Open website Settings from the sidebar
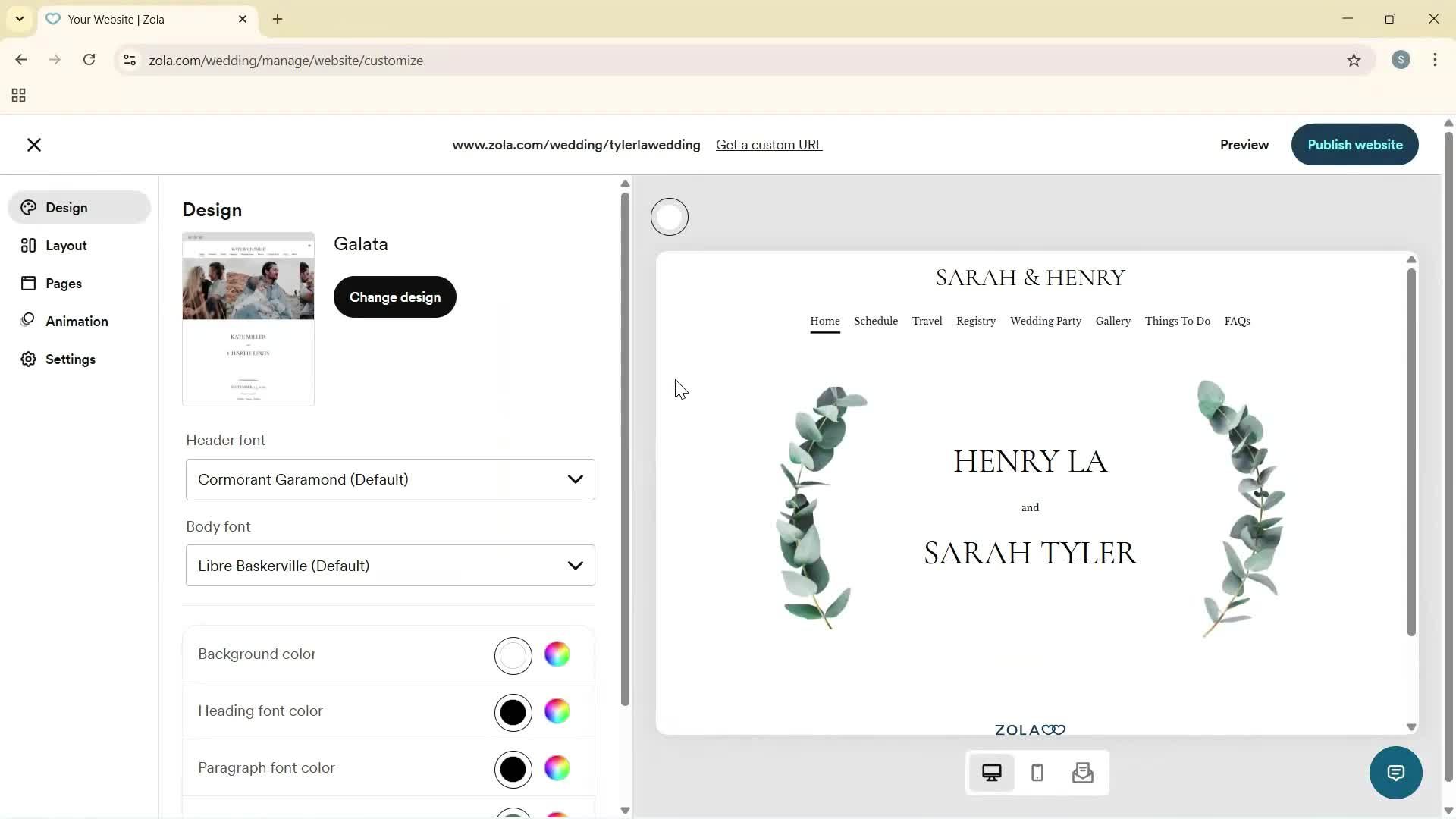 pyautogui.click(x=71, y=359)
